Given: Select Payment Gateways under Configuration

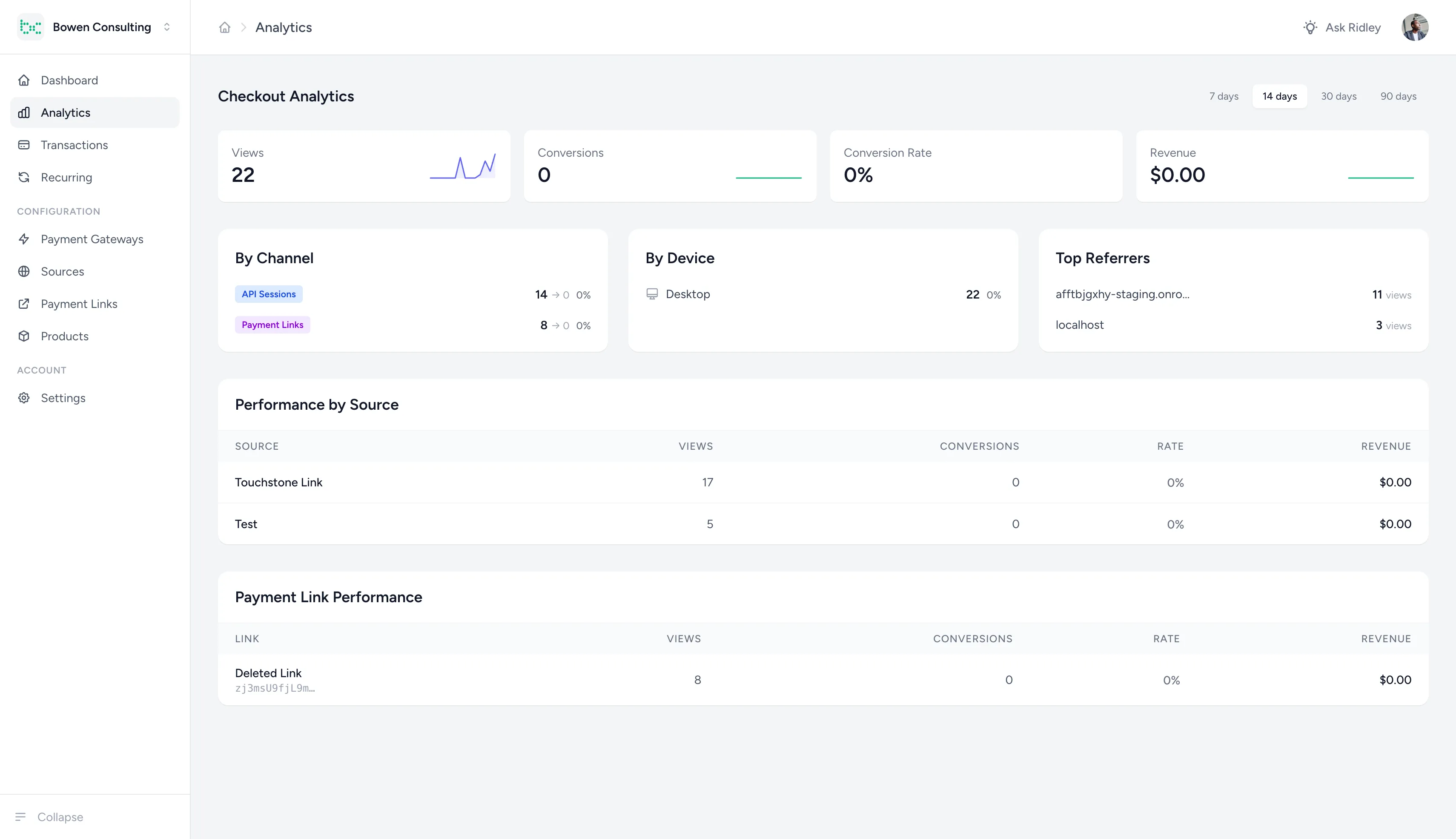Looking at the screenshot, I should pos(92,239).
